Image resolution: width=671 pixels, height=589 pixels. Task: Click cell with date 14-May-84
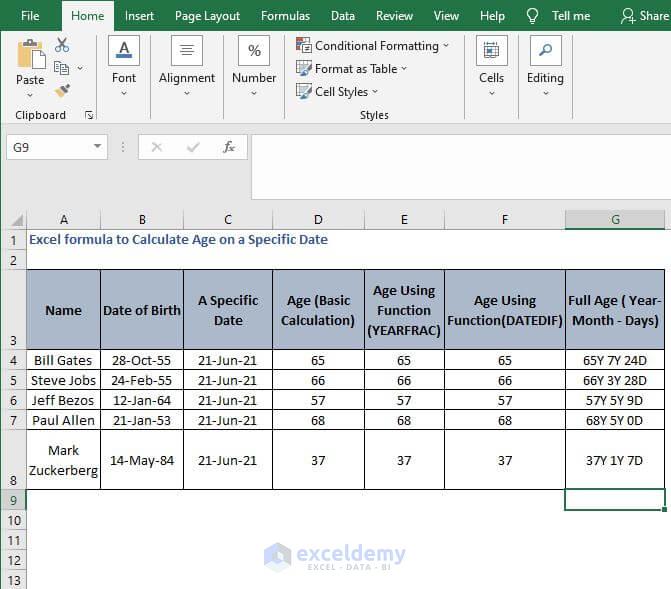point(142,460)
